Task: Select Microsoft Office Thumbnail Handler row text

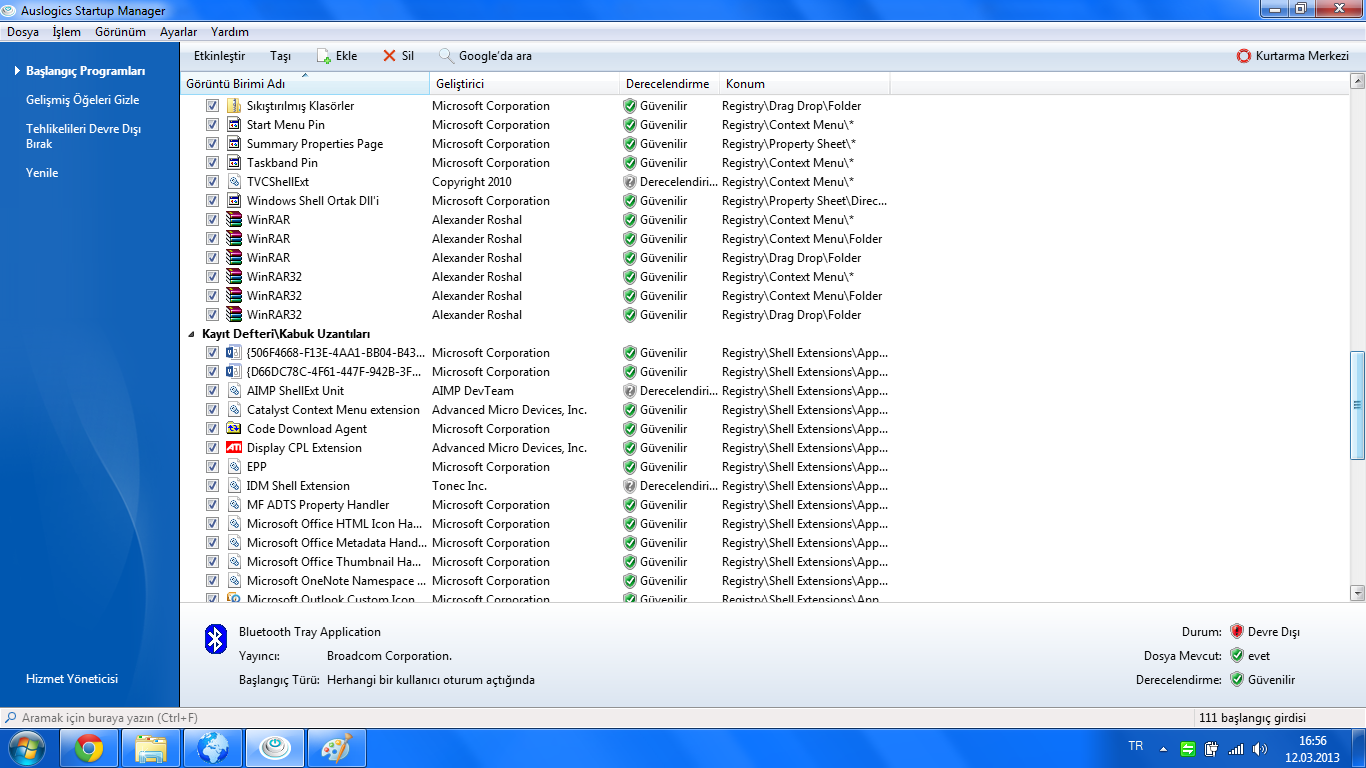Action: (x=335, y=562)
